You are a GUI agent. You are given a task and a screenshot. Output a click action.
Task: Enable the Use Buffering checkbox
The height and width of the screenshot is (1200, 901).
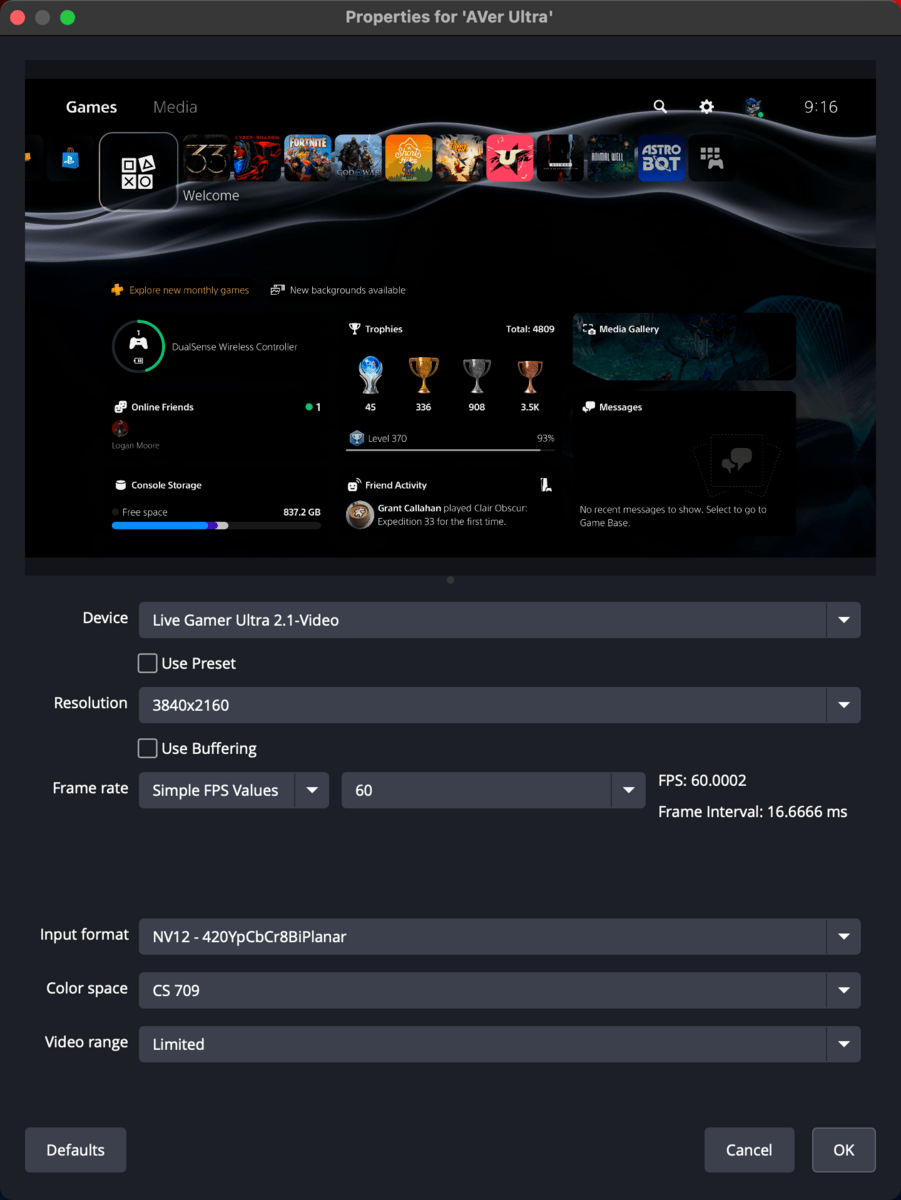click(x=148, y=748)
